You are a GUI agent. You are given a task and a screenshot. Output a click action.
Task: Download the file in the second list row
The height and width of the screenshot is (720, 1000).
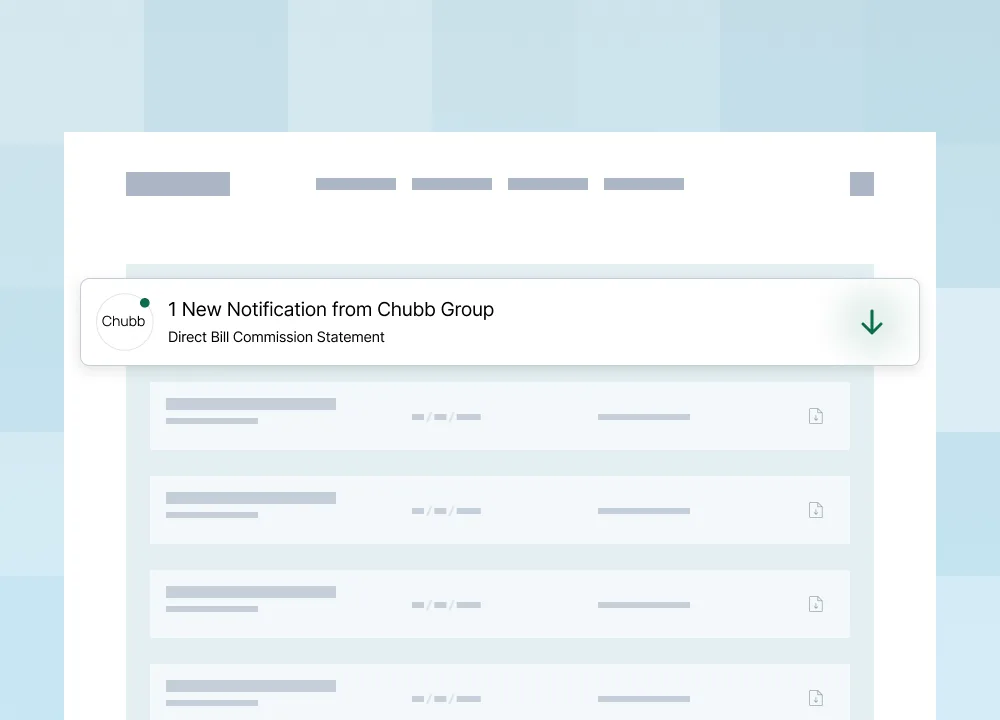pos(816,510)
